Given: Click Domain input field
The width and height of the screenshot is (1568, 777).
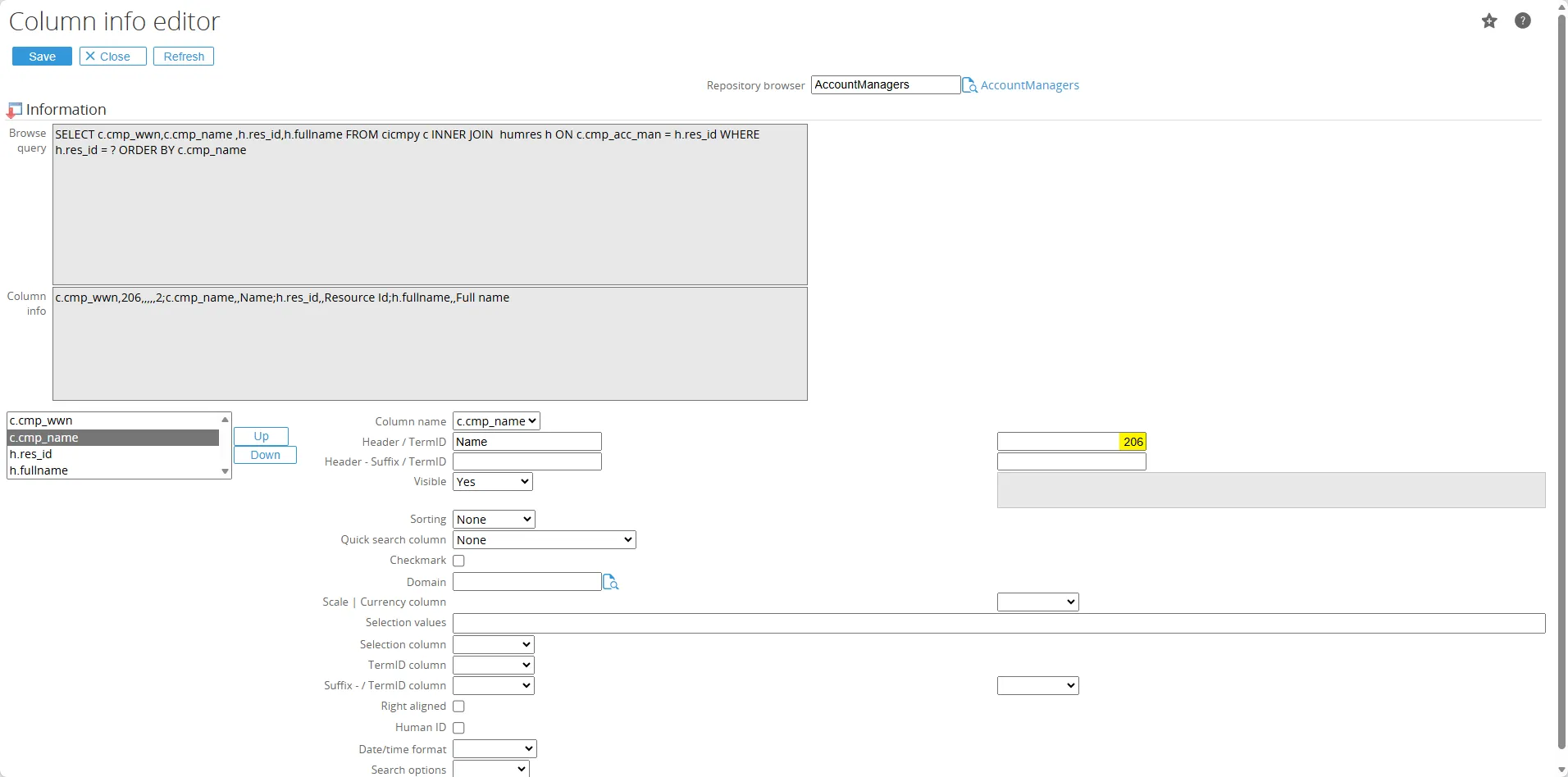Looking at the screenshot, I should point(527,582).
